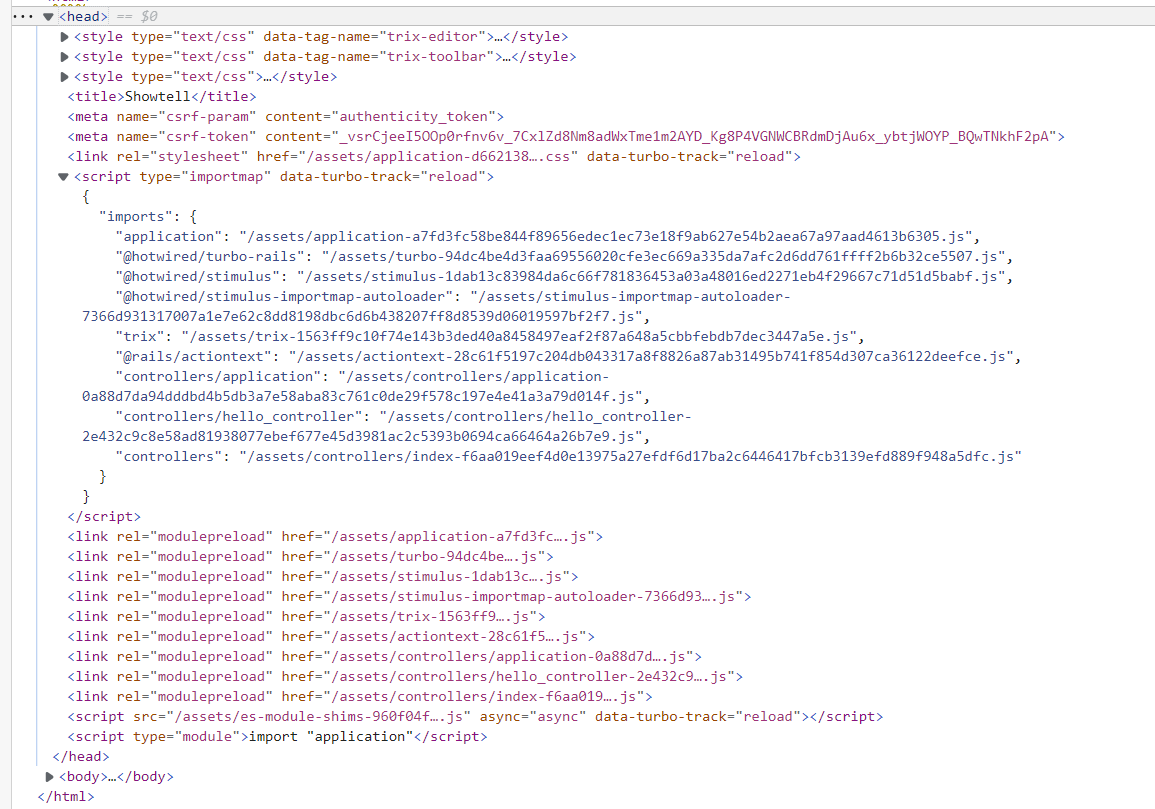1155x809 pixels.
Task: Click the three dots before head
Action: [x=23, y=16]
